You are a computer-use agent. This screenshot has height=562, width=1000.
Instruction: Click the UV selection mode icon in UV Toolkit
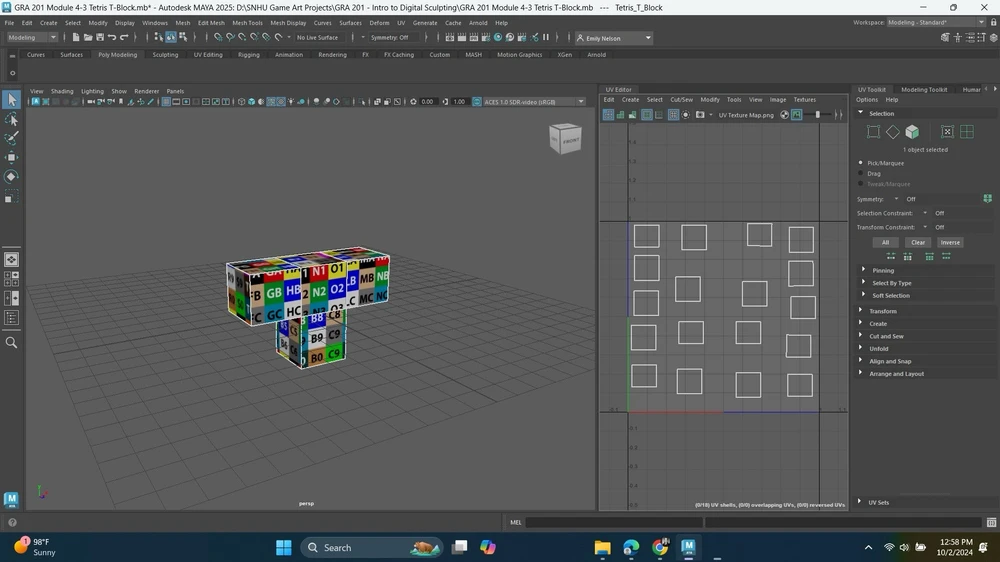coord(947,131)
